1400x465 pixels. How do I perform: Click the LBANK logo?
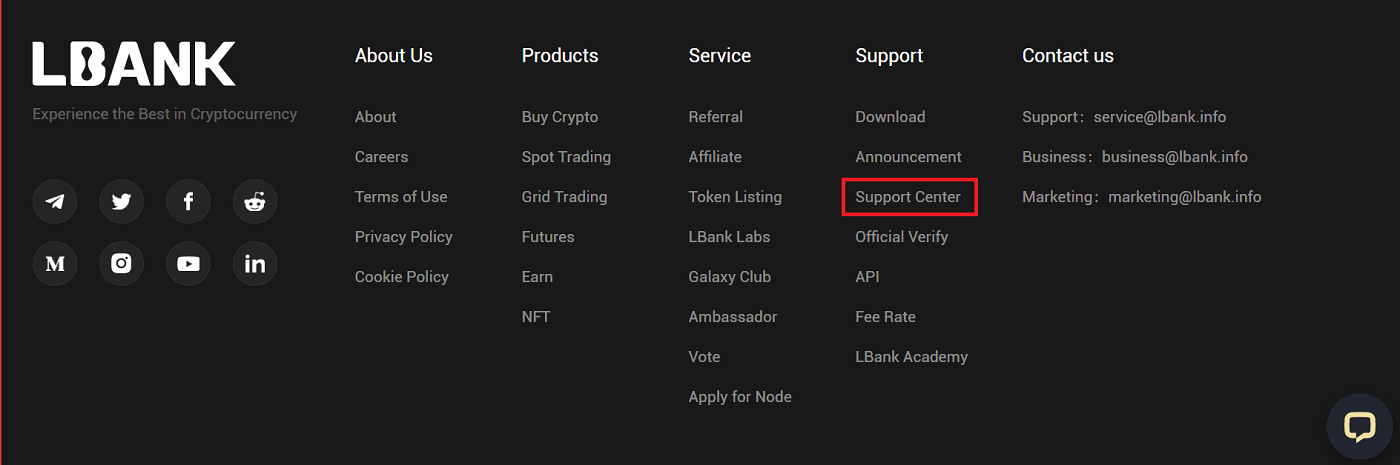click(134, 64)
